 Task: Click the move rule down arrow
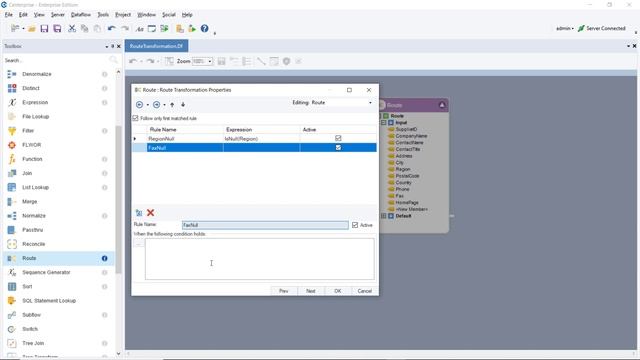183,105
